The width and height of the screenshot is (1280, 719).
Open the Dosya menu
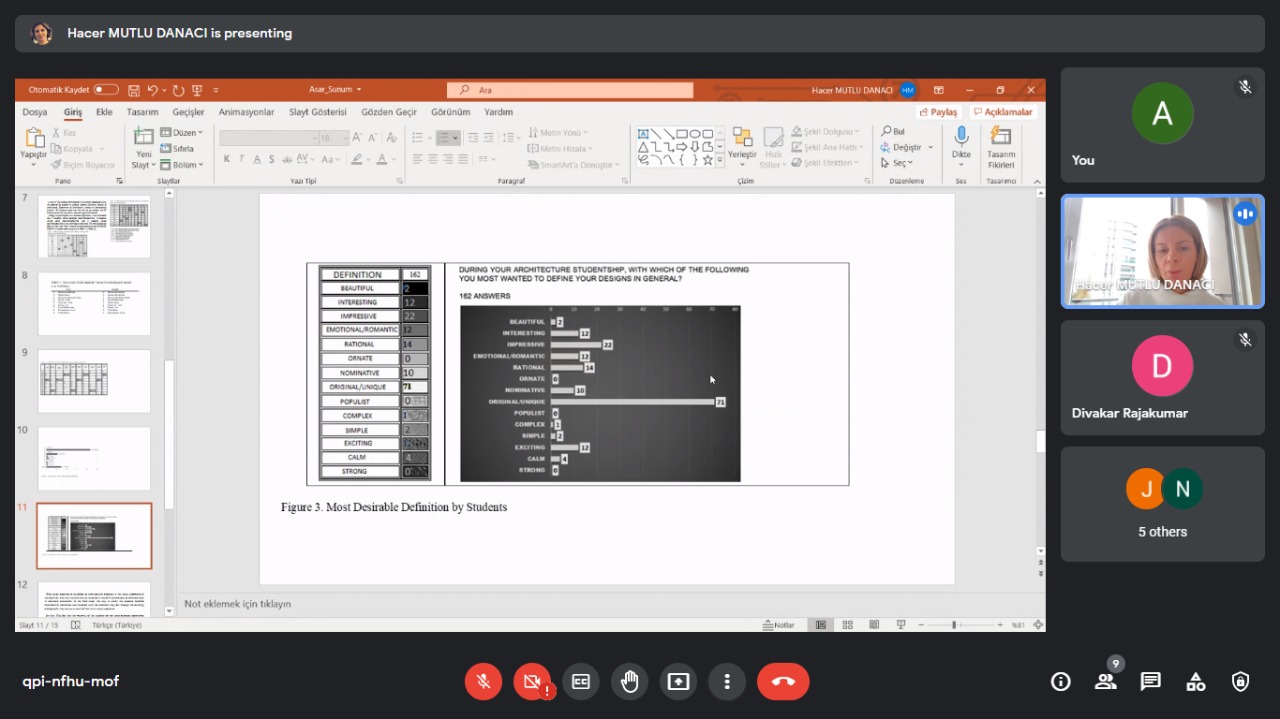(35, 112)
